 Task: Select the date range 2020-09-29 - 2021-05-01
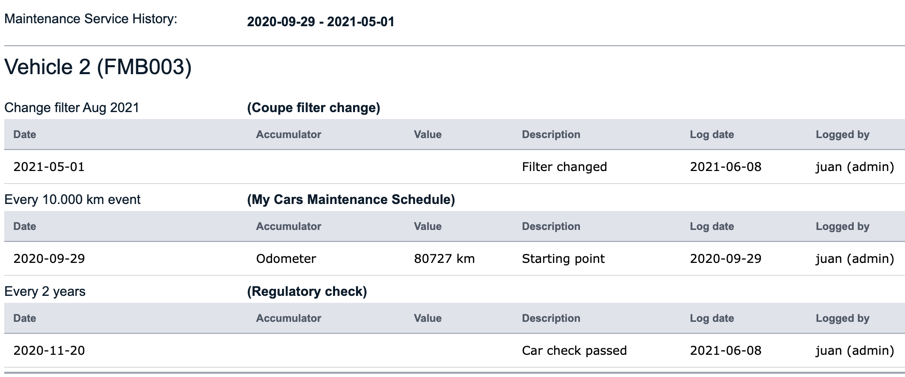320,22
